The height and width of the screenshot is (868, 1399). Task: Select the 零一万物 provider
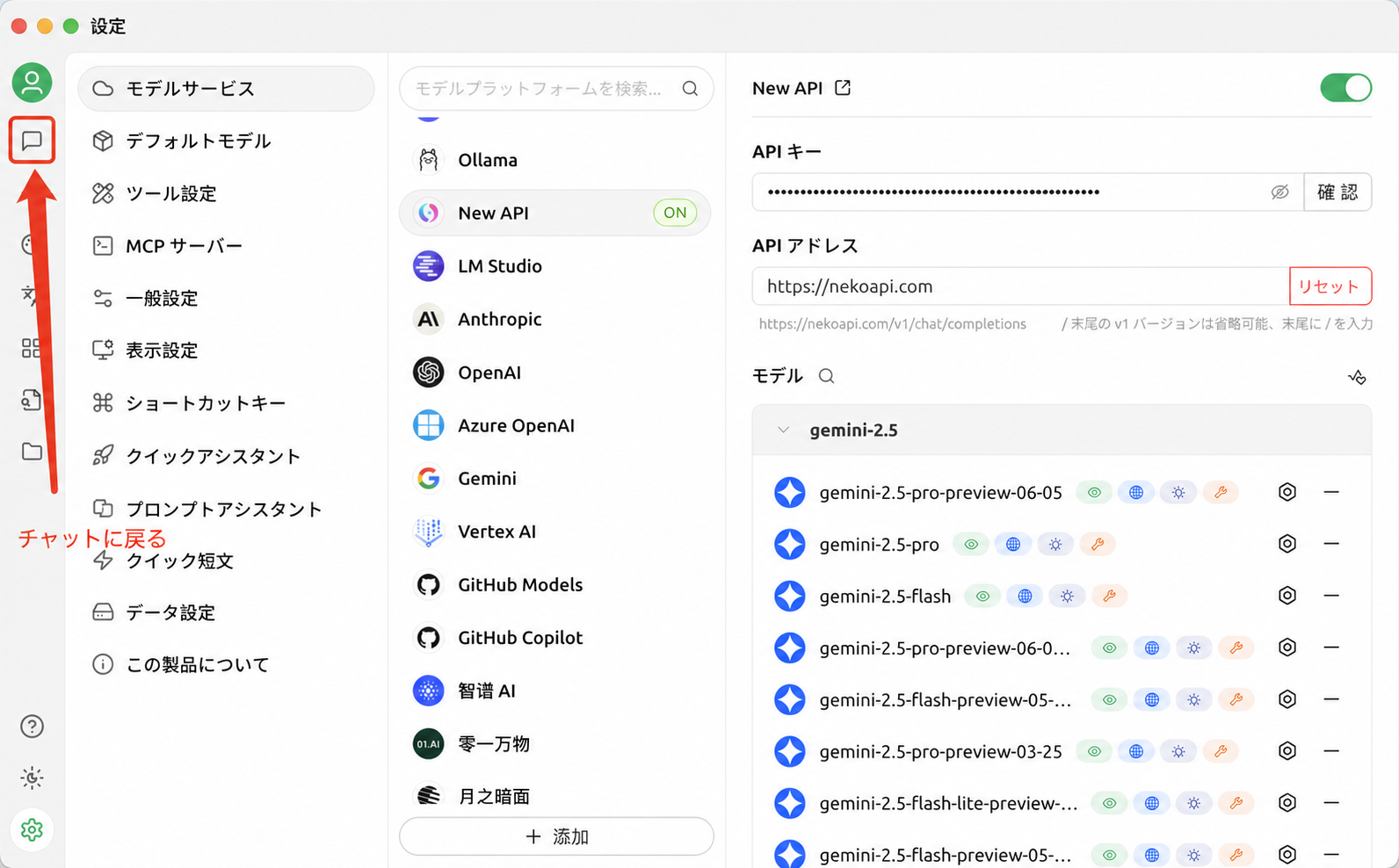[555, 743]
